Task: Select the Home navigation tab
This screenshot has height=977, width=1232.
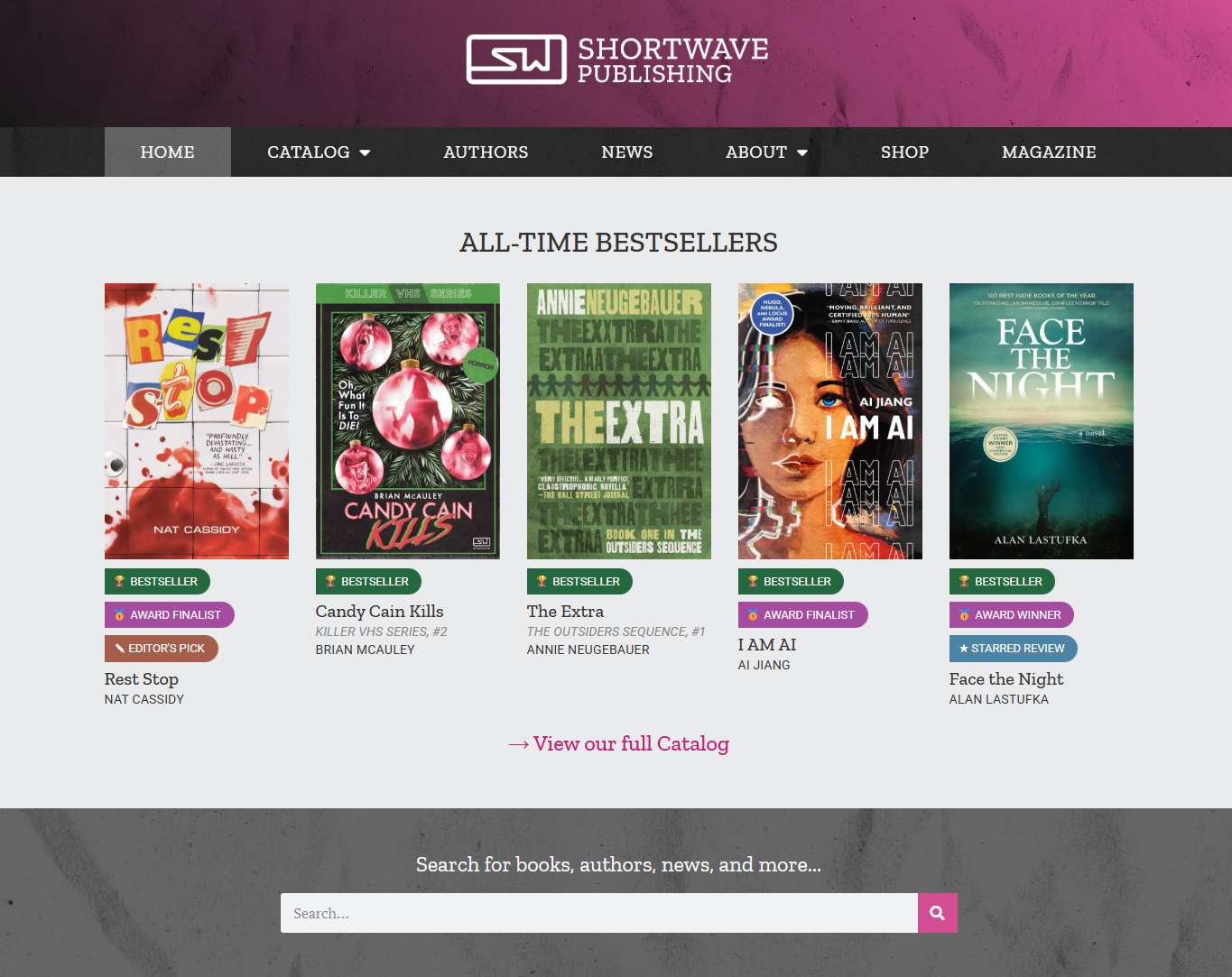Action: click(168, 152)
